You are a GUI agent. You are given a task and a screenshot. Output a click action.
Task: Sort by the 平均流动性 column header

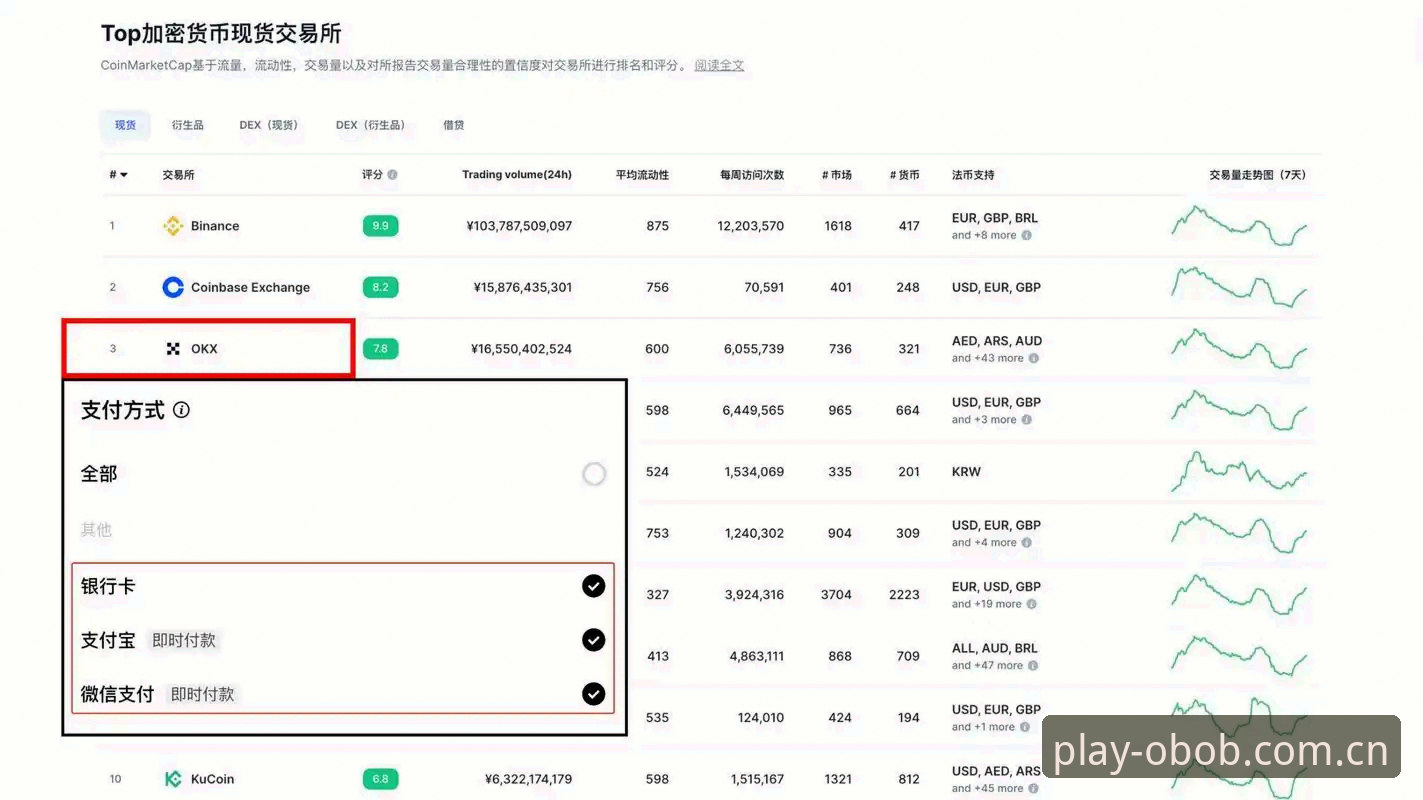click(643, 175)
